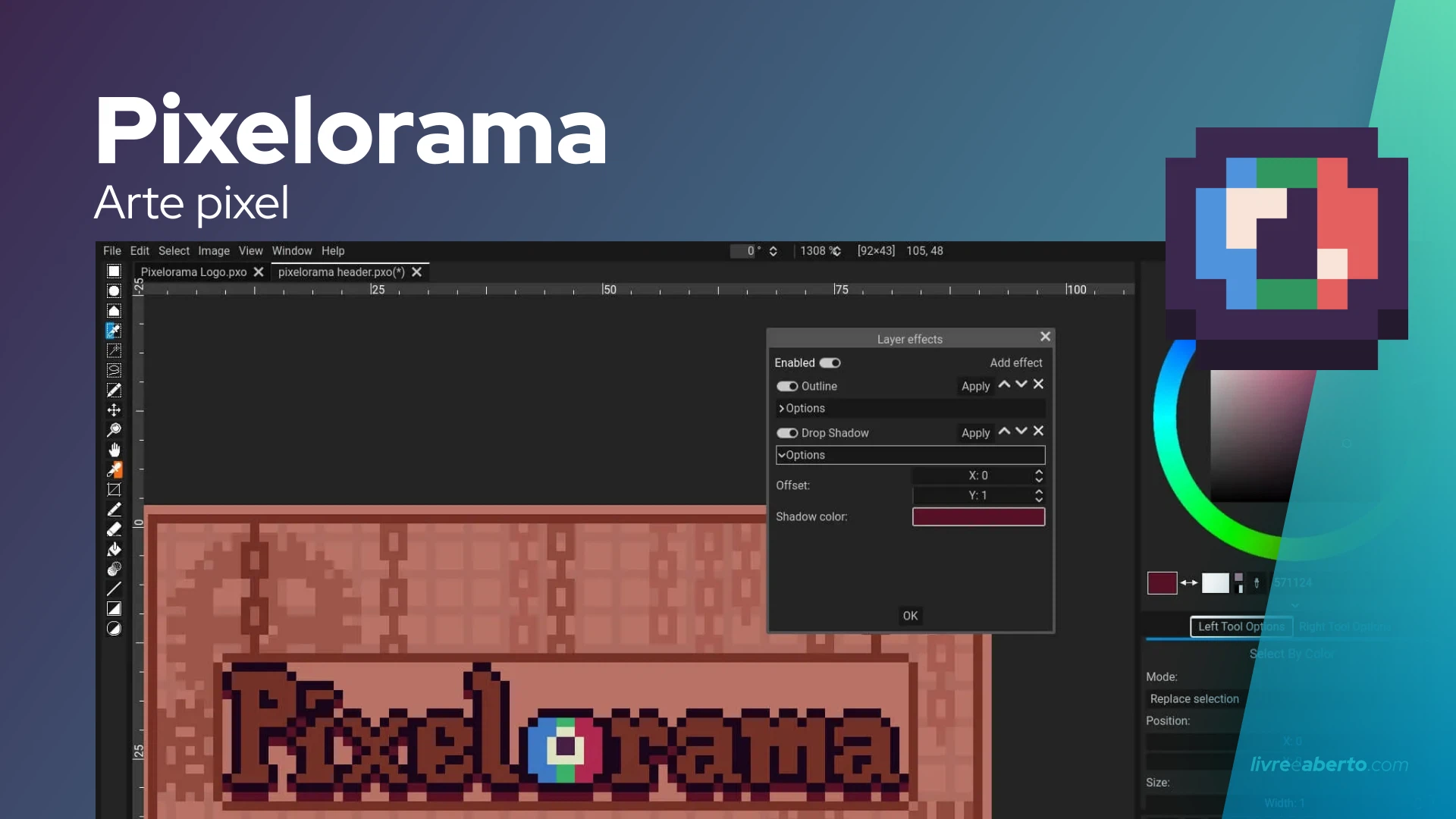Screen dimensions: 1456x819
Task: Choose the Move tool
Action: click(x=114, y=409)
